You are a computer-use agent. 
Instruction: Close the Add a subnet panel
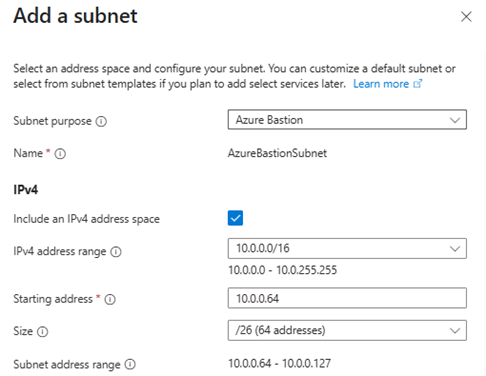tap(466, 16)
